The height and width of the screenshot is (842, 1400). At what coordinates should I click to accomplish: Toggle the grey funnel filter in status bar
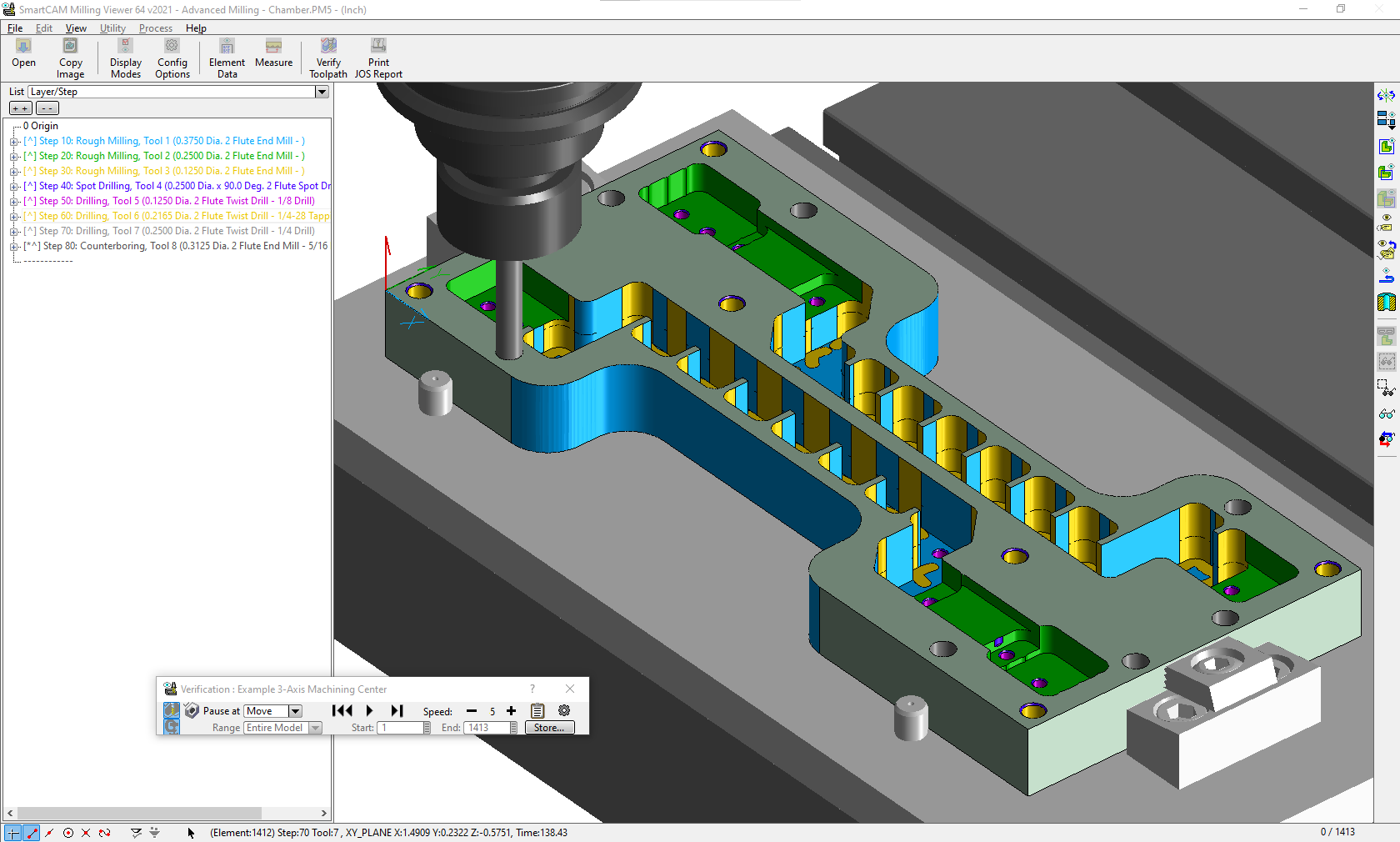tap(154, 833)
